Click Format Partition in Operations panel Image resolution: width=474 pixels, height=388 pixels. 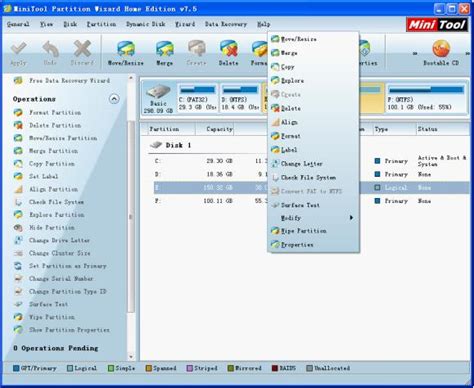(47, 113)
